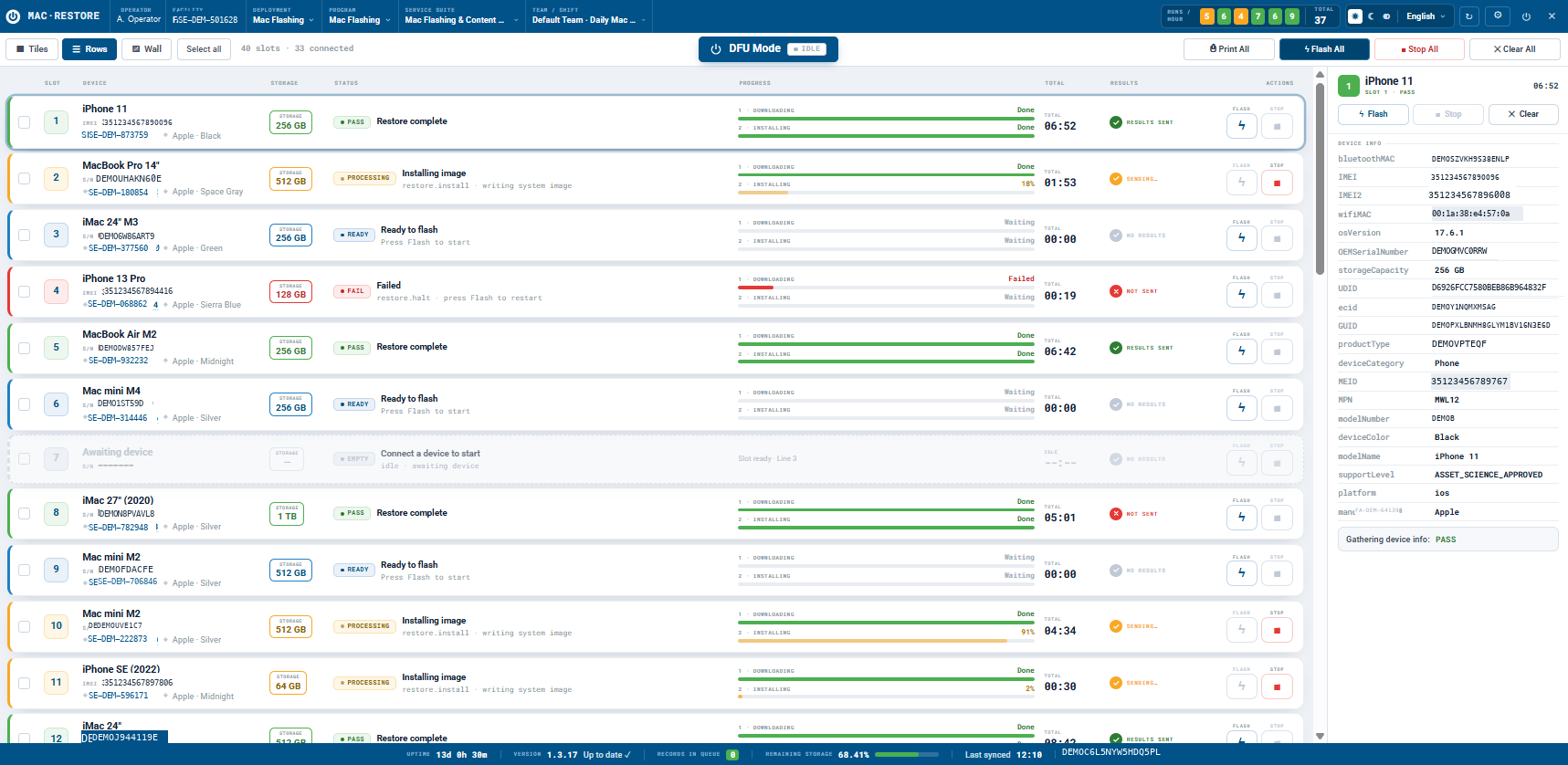
Task: Click Clear All button
Action: tap(1514, 49)
